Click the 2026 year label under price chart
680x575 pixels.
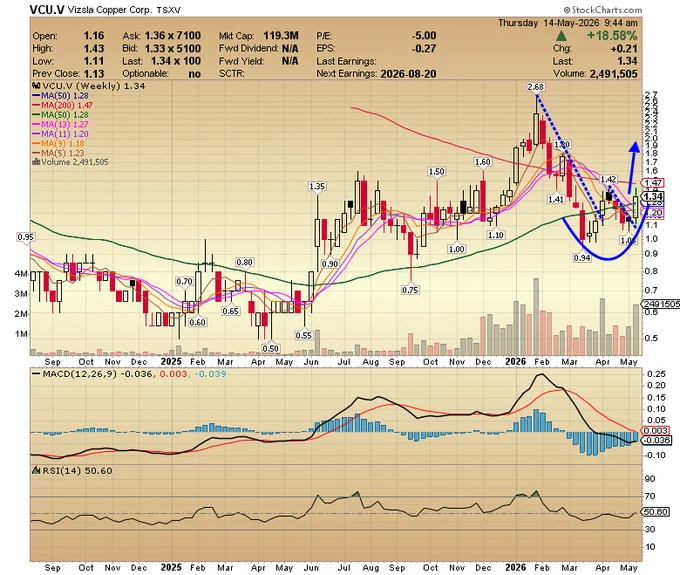pyautogui.click(x=515, y=362)
